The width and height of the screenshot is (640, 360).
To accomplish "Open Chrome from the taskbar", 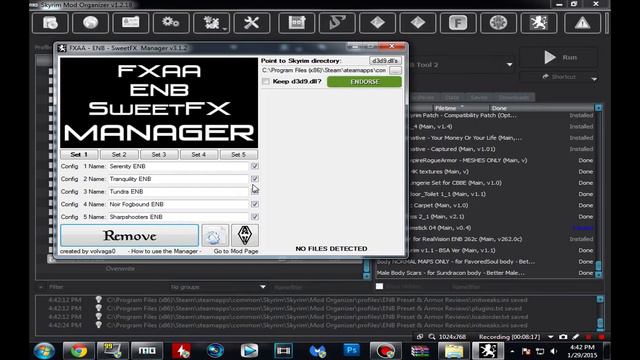I will pos(78,351).
